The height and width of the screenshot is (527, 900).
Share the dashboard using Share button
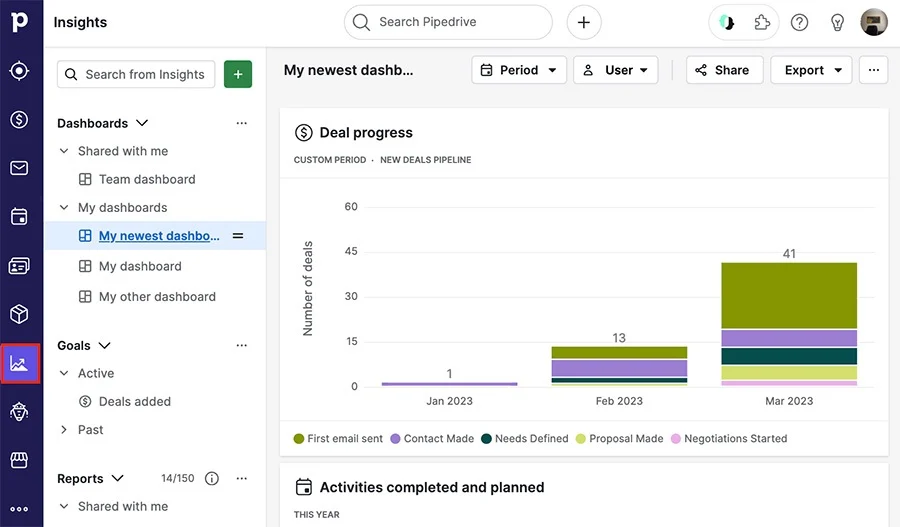coord(724,70)
